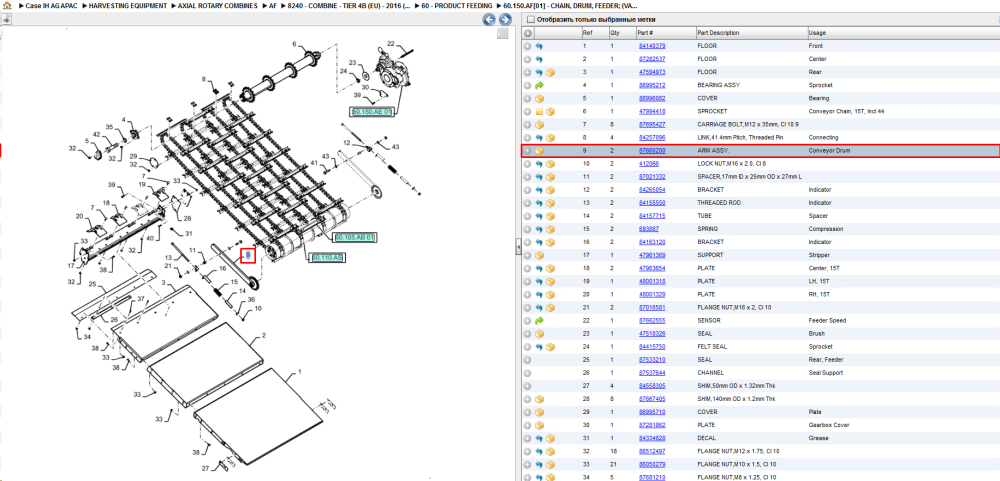Click the blue arrow icon on FELT SEAL row
The width and height of the screenshot is (1000, 481).
(539, 346)
